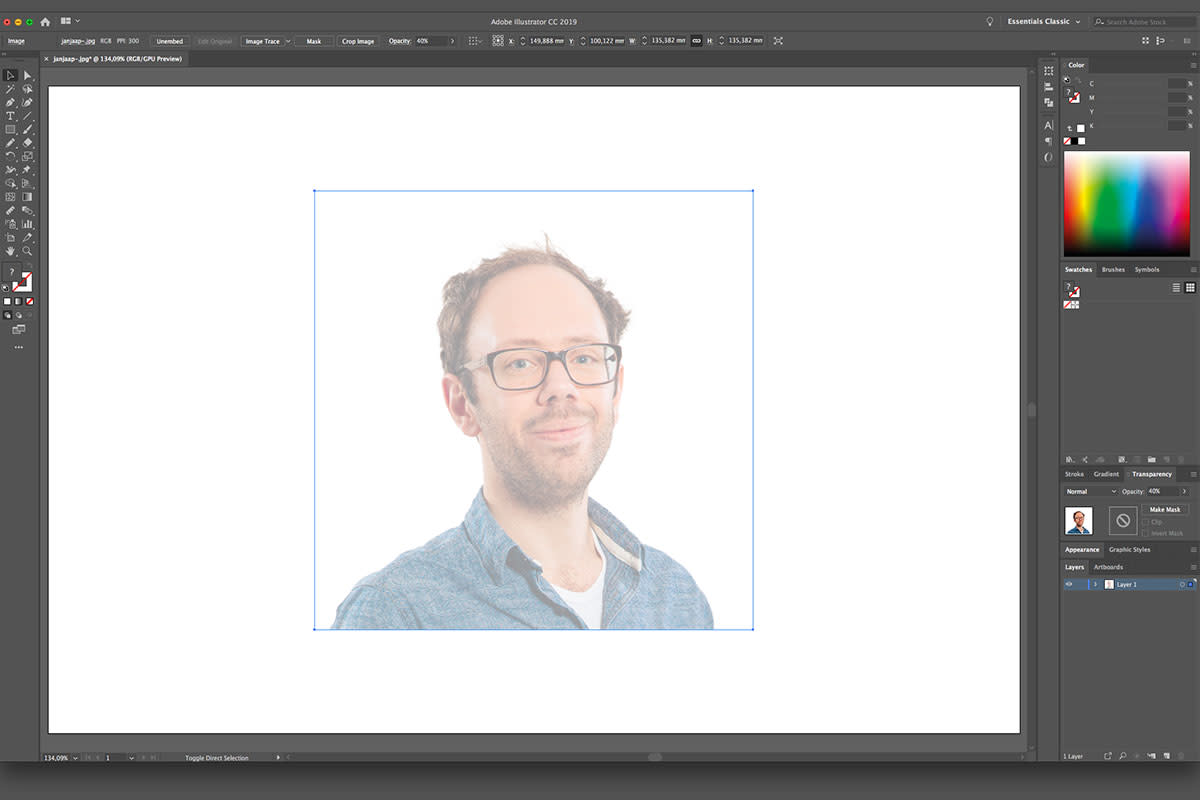Viewport: 1200px width, 800px height.
Task: Click the Image Trace button
Action: tap(262, 41)
